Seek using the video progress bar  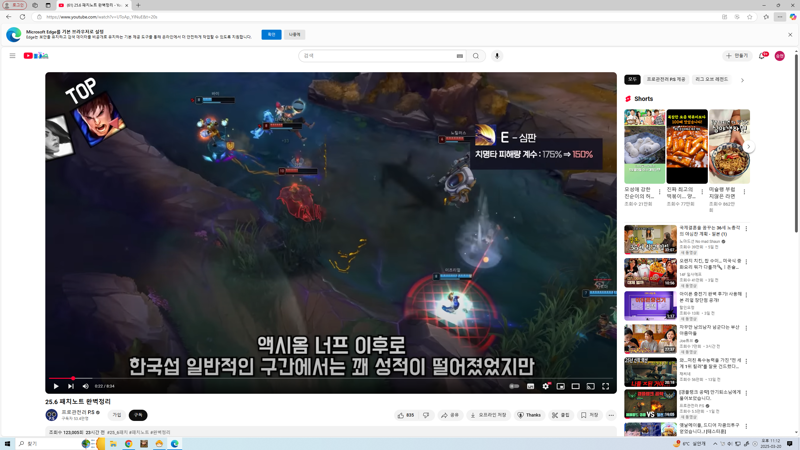331,378
